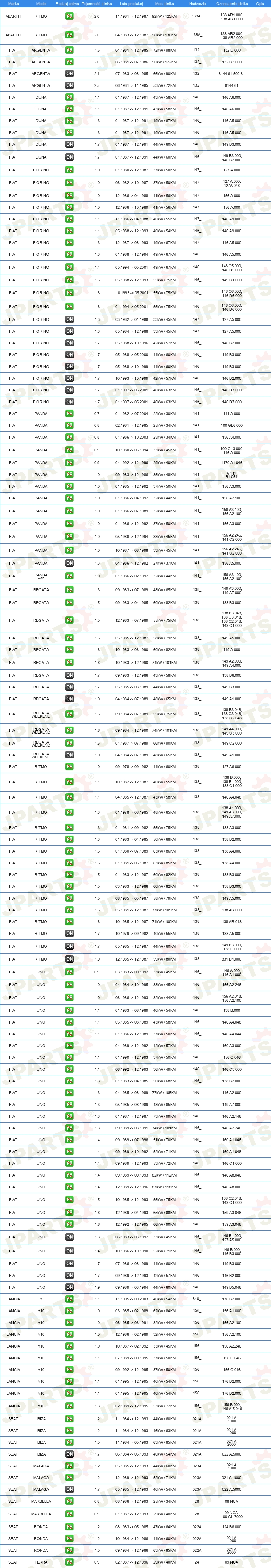Select date range 11.1995 -> 09.2003
The height and width of the screenshot is (1568, 271).
132,1299
